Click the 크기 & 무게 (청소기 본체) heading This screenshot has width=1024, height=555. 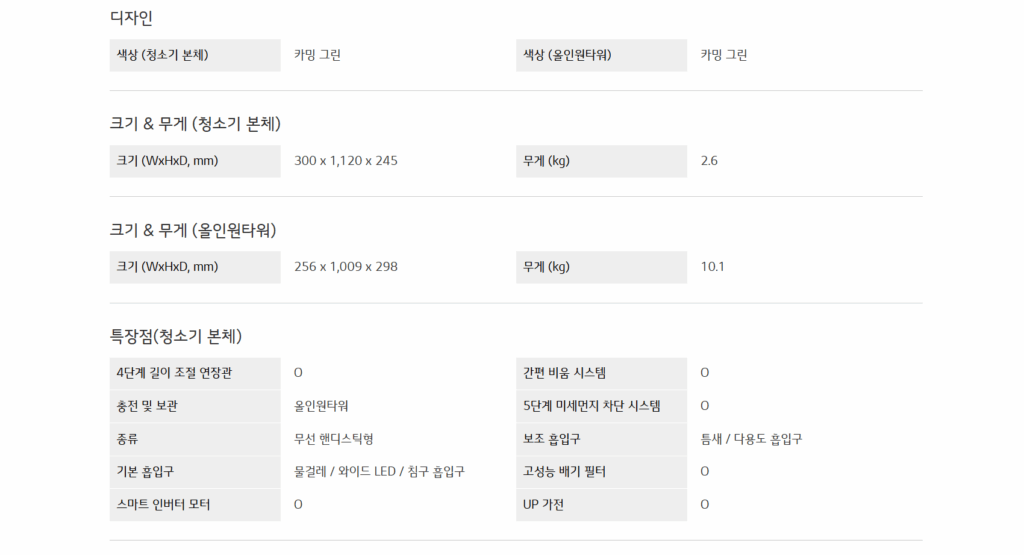pos(195,124)
